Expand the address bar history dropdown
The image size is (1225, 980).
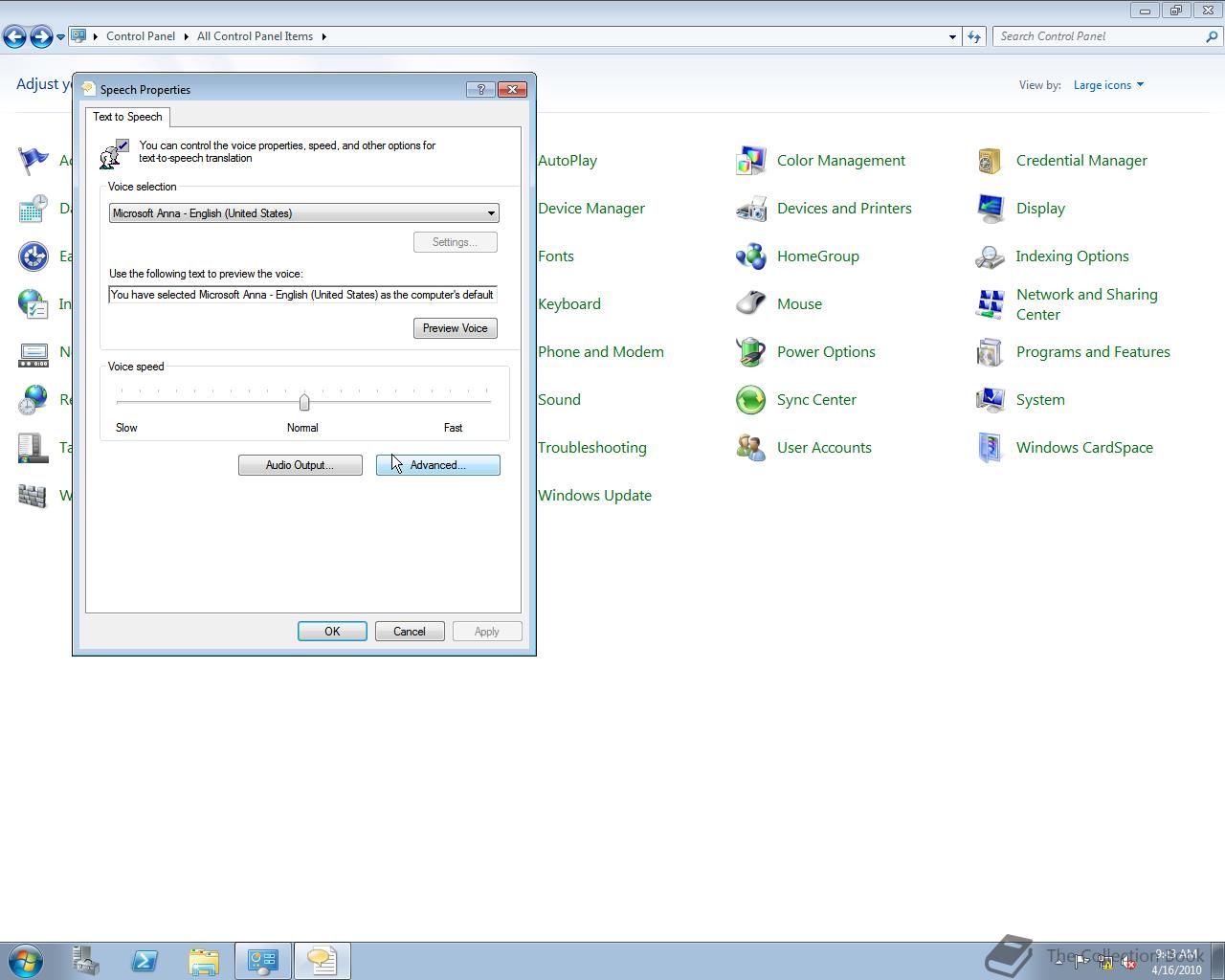(x=952, y=36)
